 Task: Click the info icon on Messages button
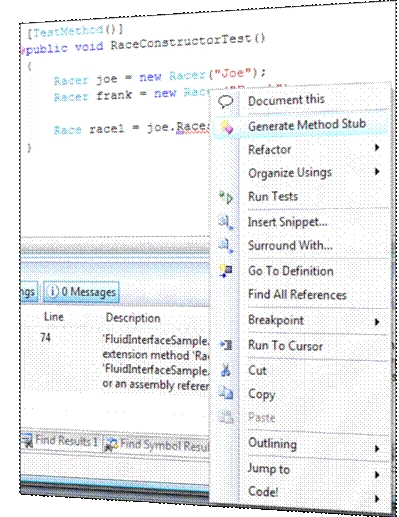coord(53,292)
